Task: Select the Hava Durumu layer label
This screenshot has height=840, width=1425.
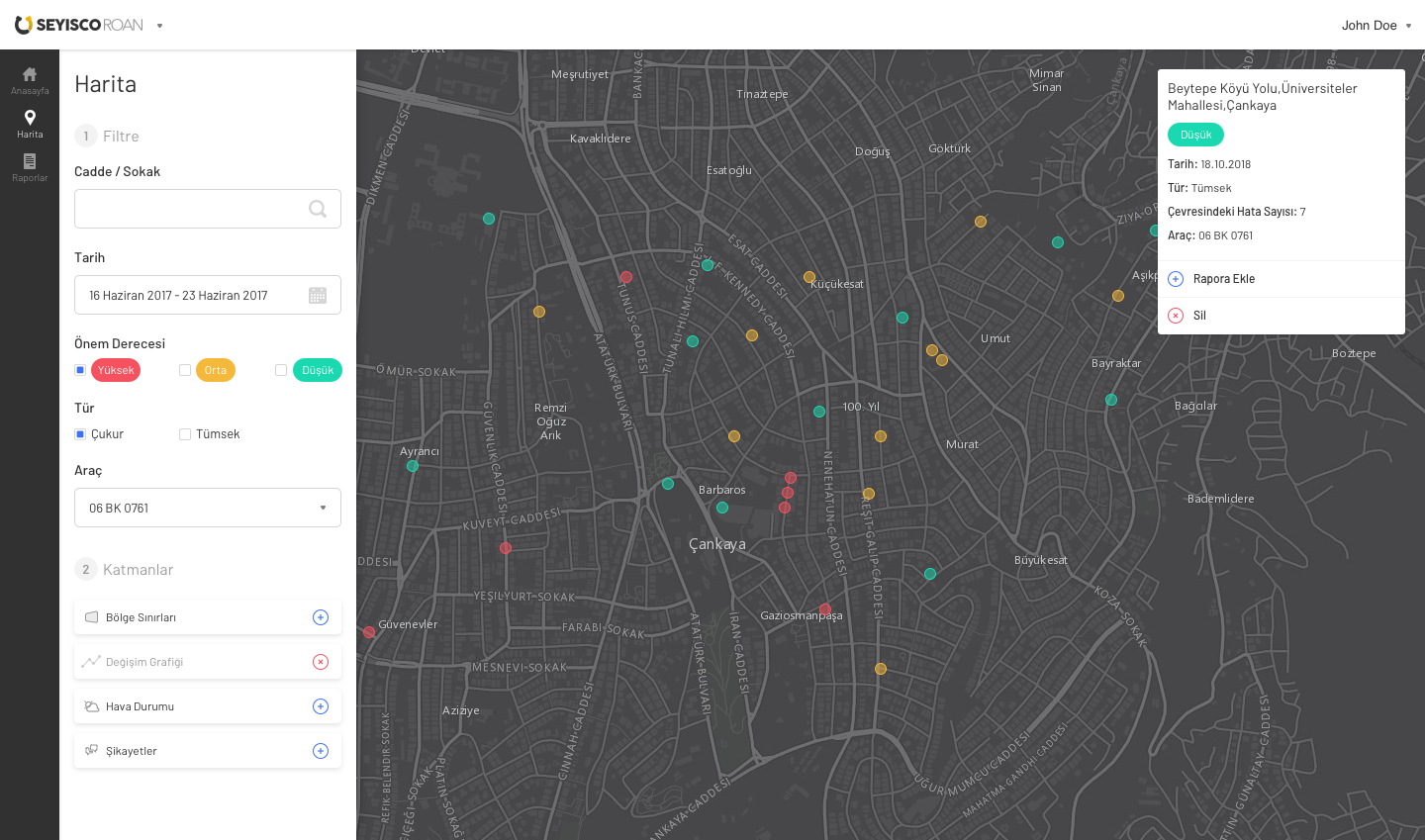Action: click(140, 706)
